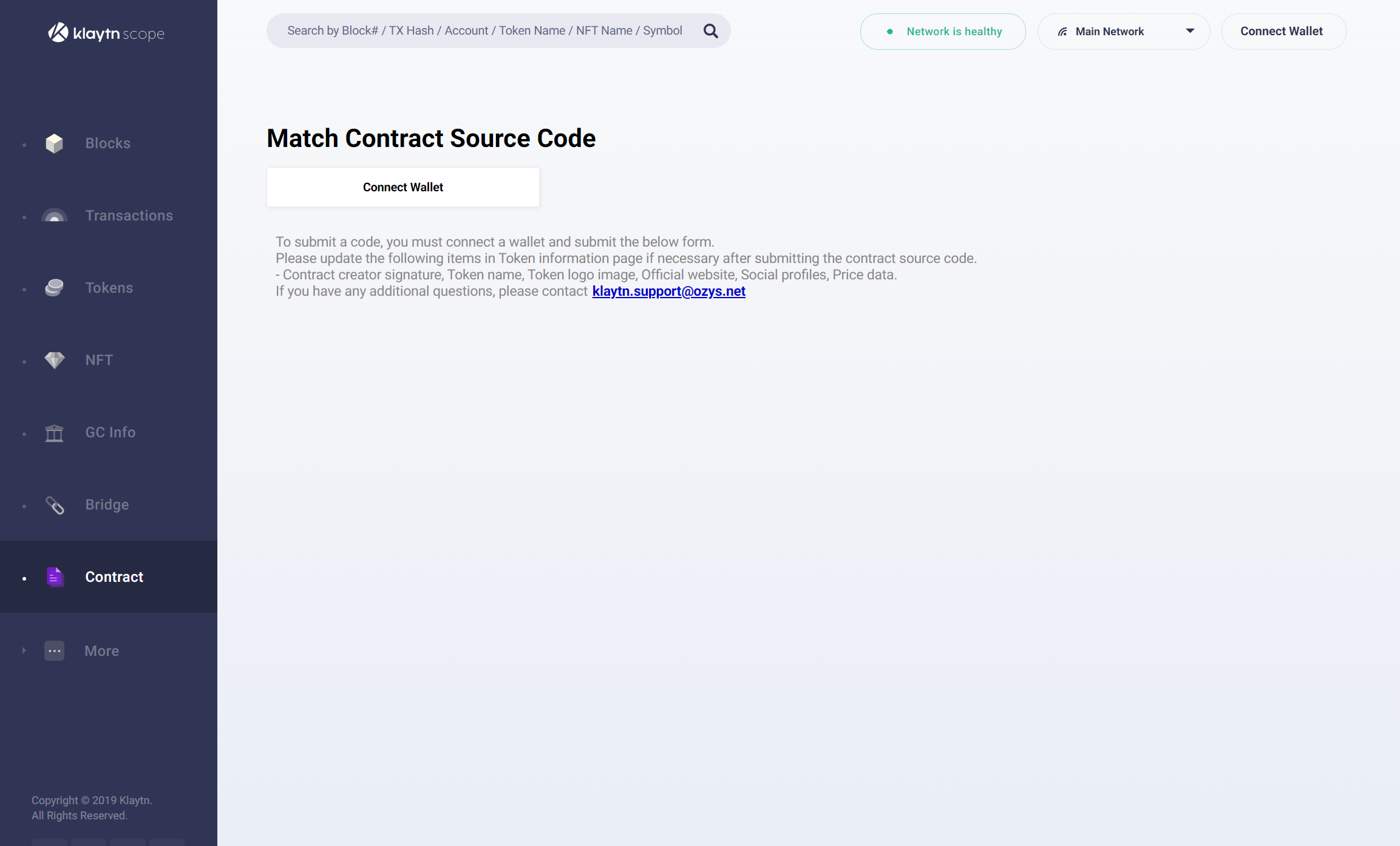Focus the Block/TX Hash search field
Screen dimensions: 1400x846
[x=484, y=31]
